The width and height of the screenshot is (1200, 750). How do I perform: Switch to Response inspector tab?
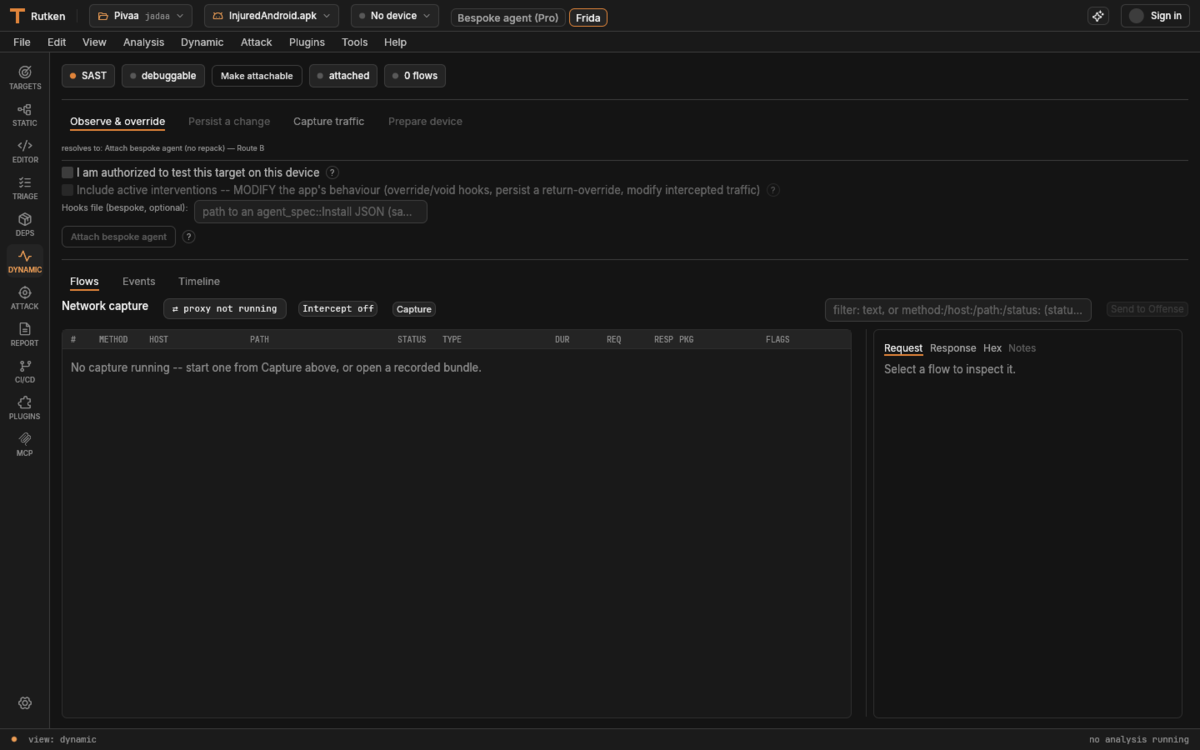pyautogui.click(x=953, y=348)
